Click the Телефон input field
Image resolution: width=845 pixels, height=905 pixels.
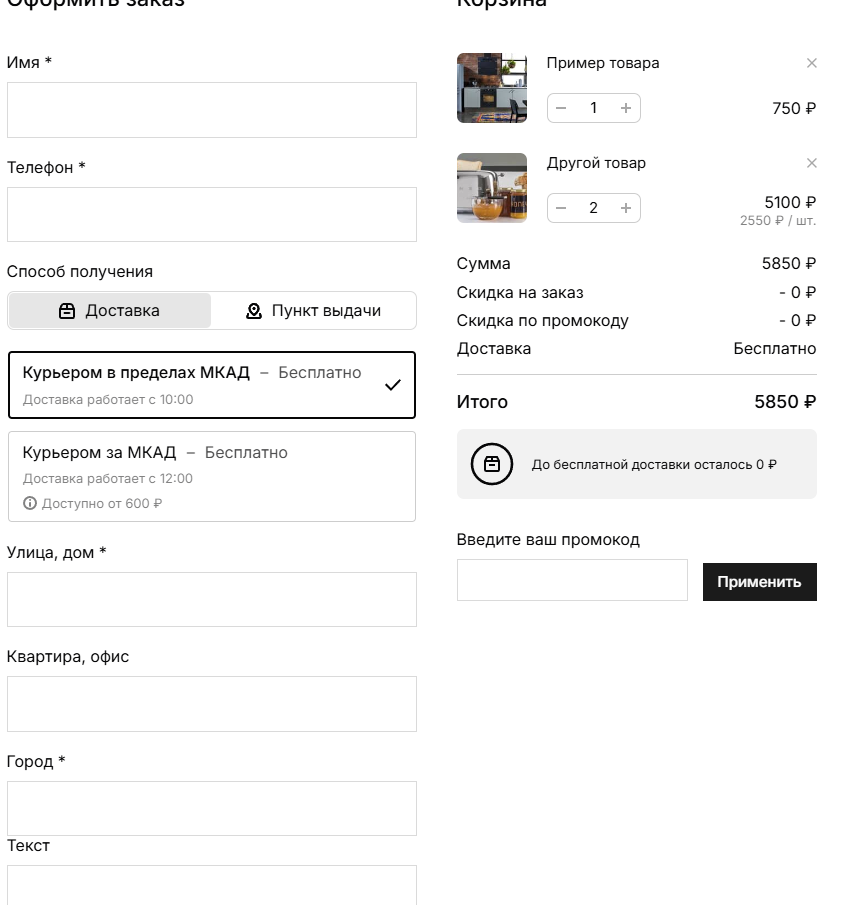pos(211,214)
